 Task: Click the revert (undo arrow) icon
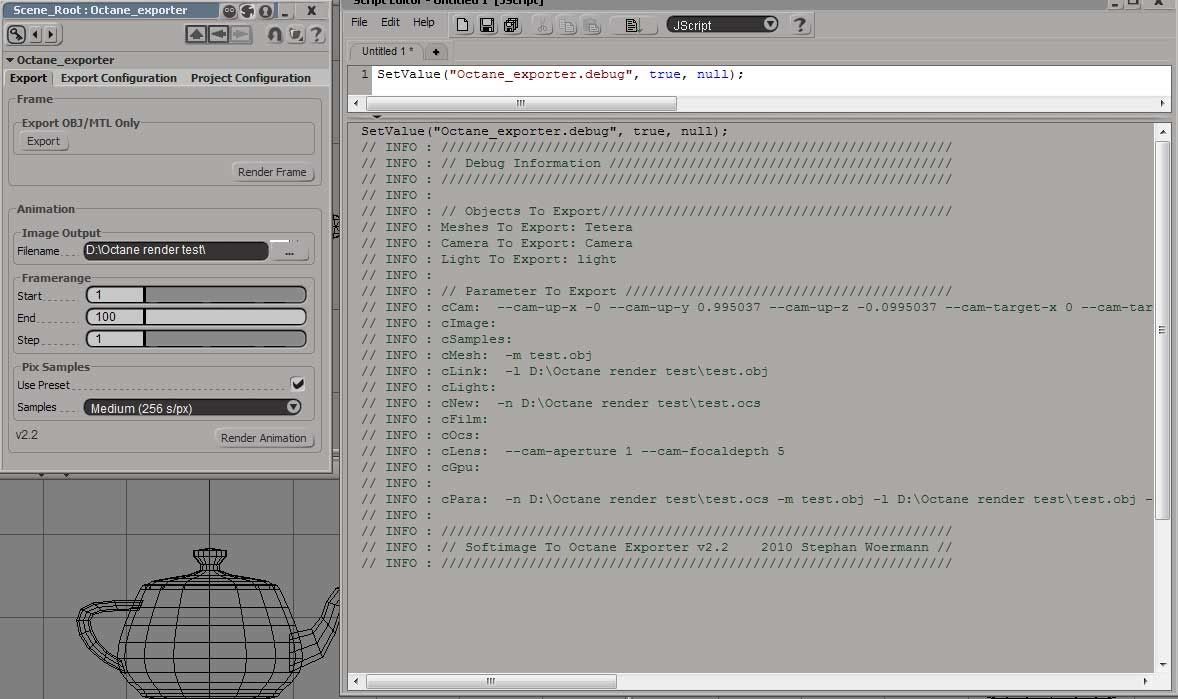275,34
